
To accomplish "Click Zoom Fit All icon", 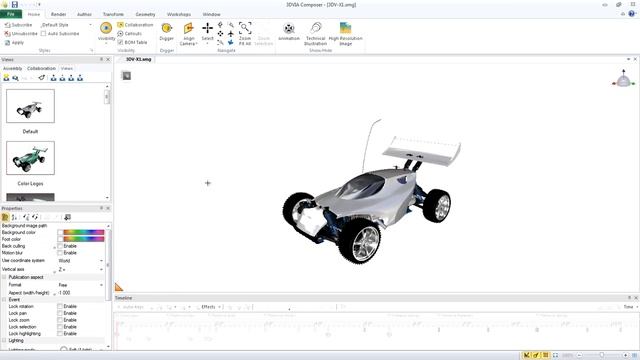I will click(x=245, y=28).
